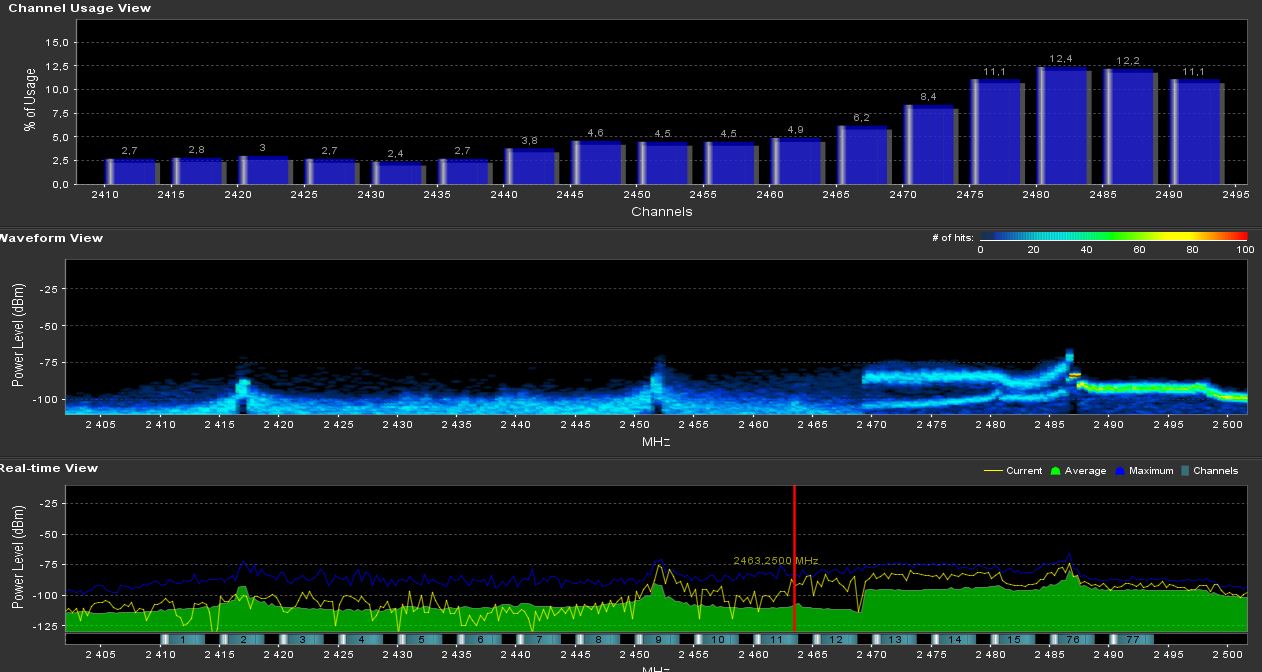
Task: Select channel 77 block in the channel strip
Action: pos(1132,639)
